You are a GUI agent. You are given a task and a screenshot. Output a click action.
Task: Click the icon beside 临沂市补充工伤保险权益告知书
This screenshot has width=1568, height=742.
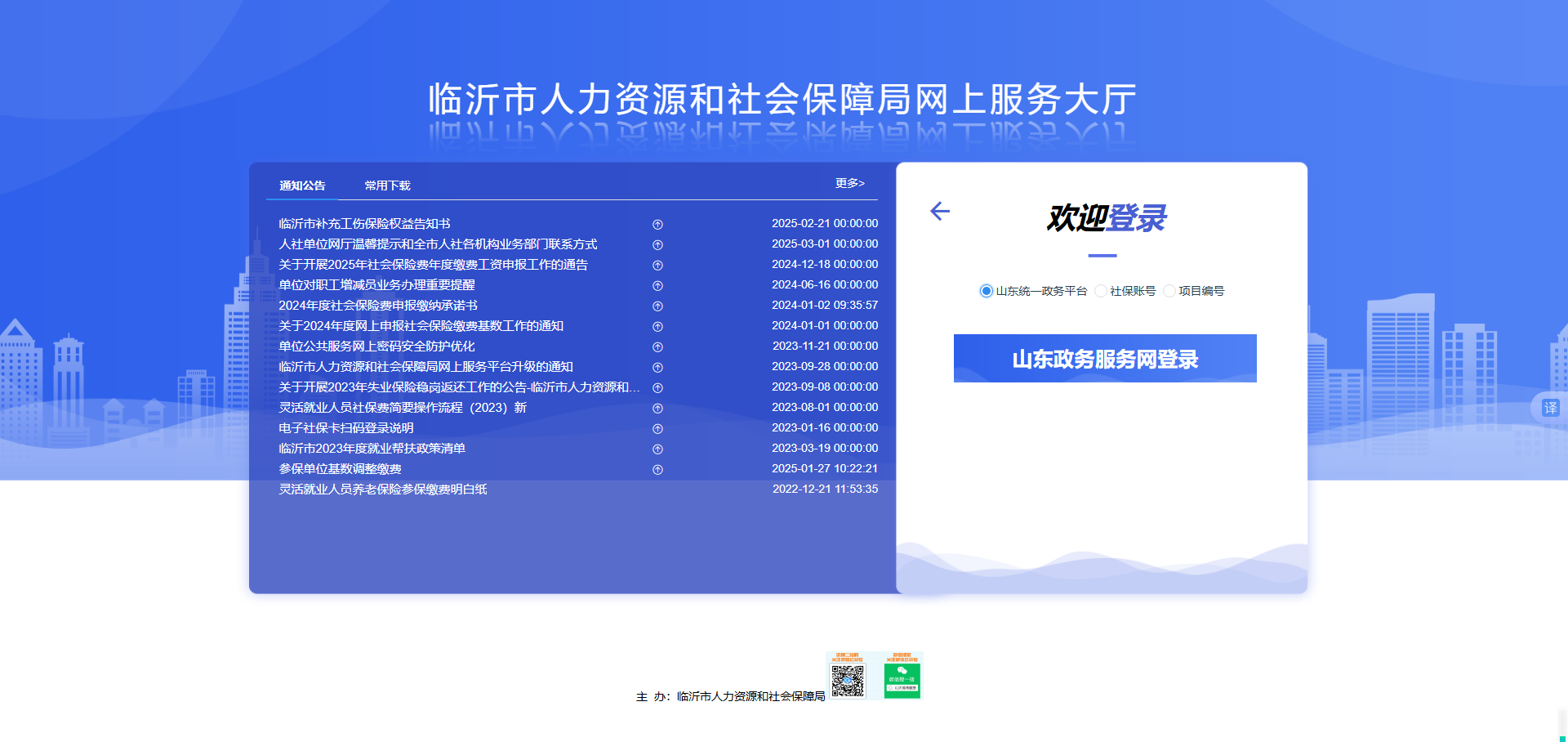[657, 225]
